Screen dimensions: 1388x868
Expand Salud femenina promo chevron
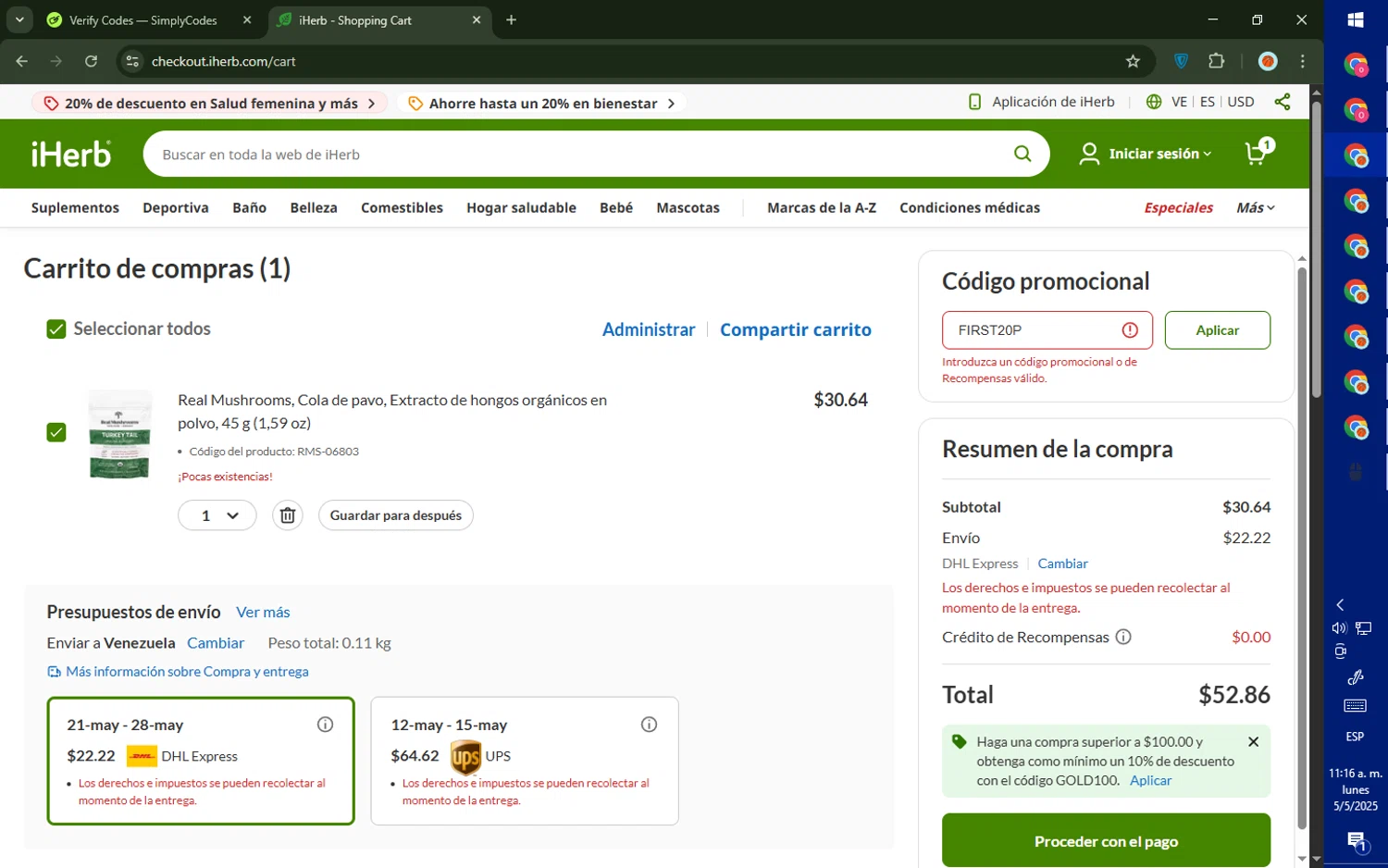371,103
